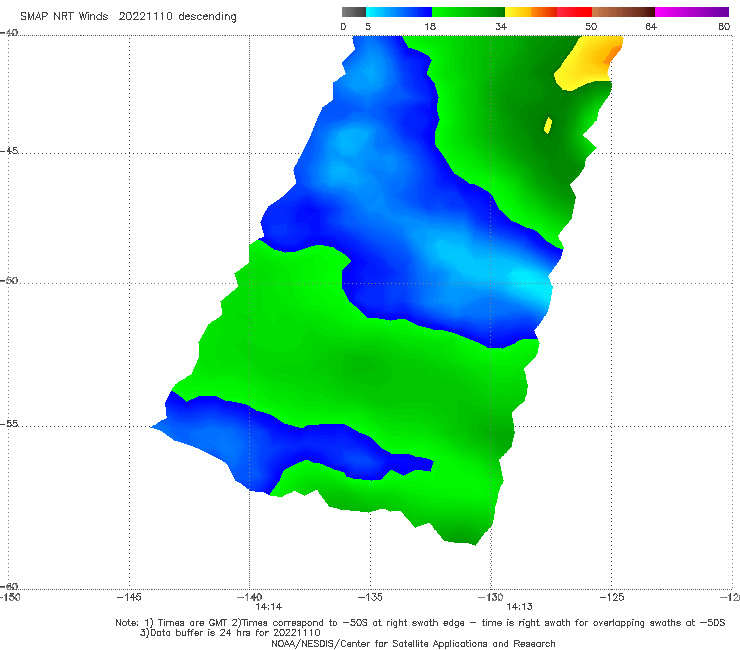Click the longitude label '-140'

point(249,597)
